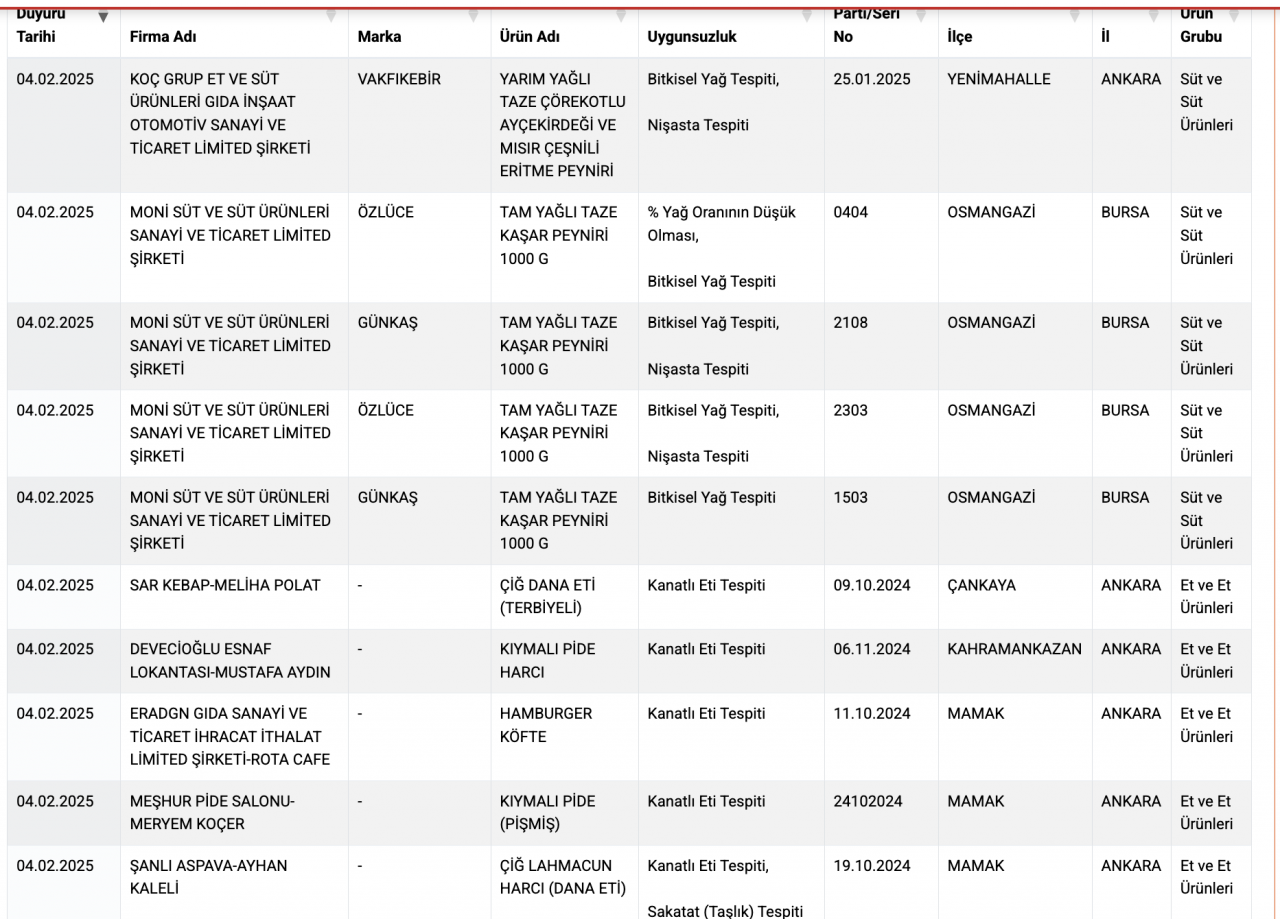Image resolution: width=1280 pixels, height=919 pixels.
Task: Click batch number 09.10.2024
Action: click(872, 585)
